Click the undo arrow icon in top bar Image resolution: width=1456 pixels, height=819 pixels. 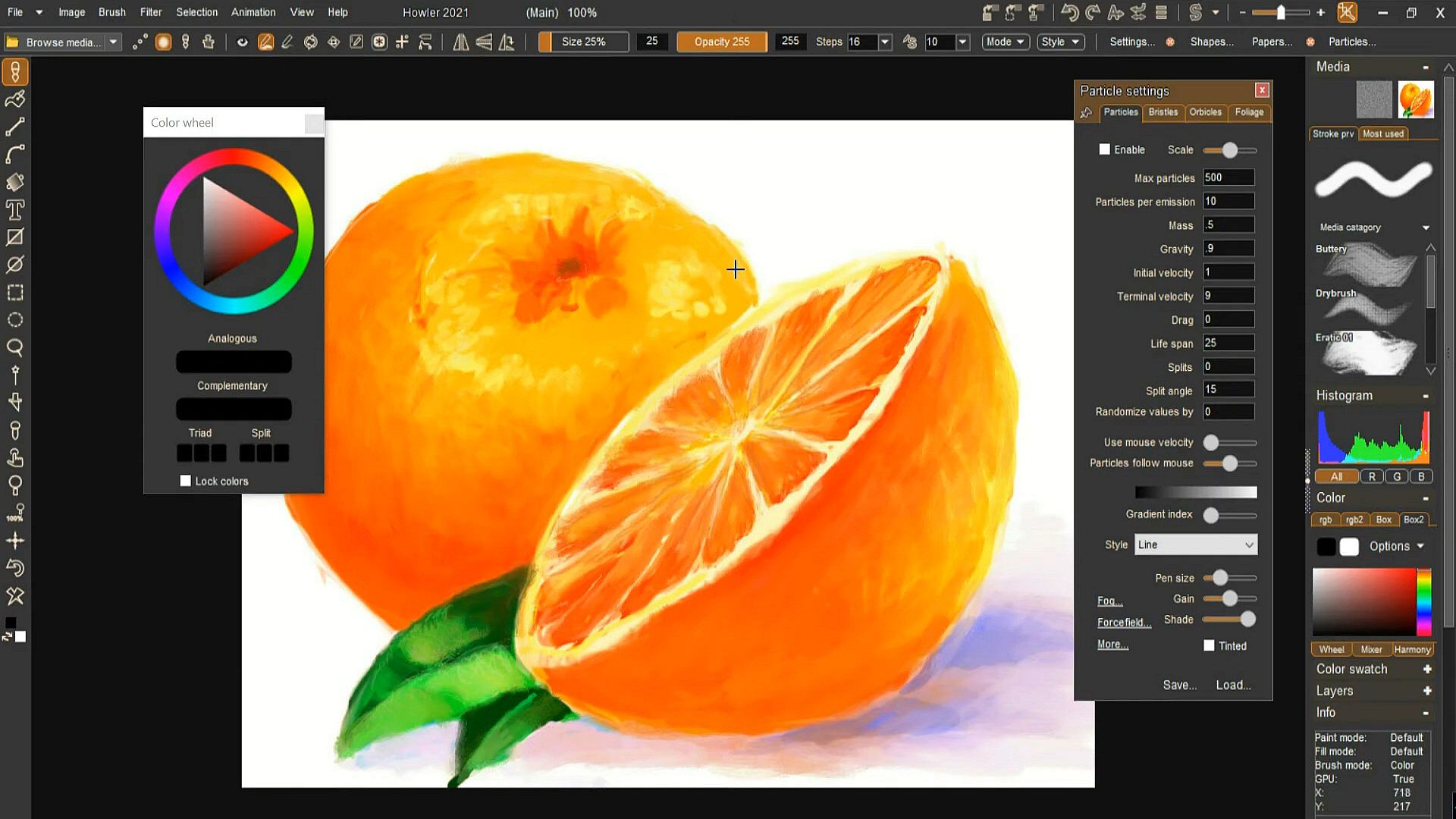(1069, 12)
